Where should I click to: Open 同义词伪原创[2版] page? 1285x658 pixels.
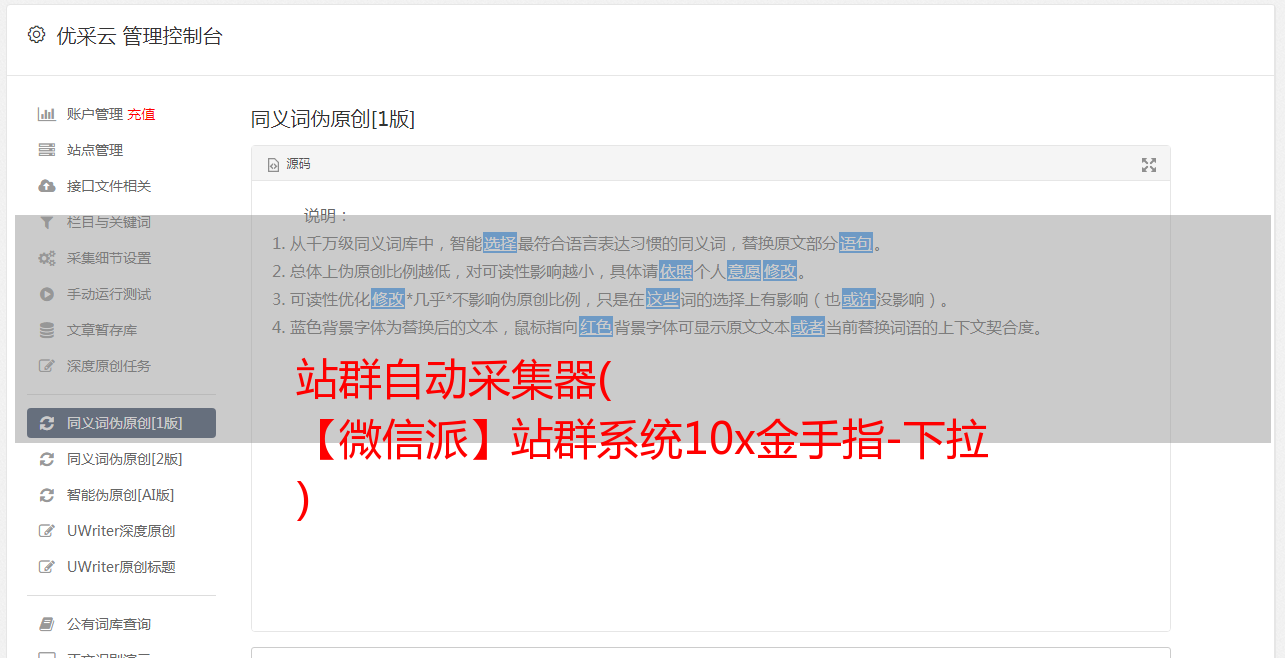coord(115,459)
